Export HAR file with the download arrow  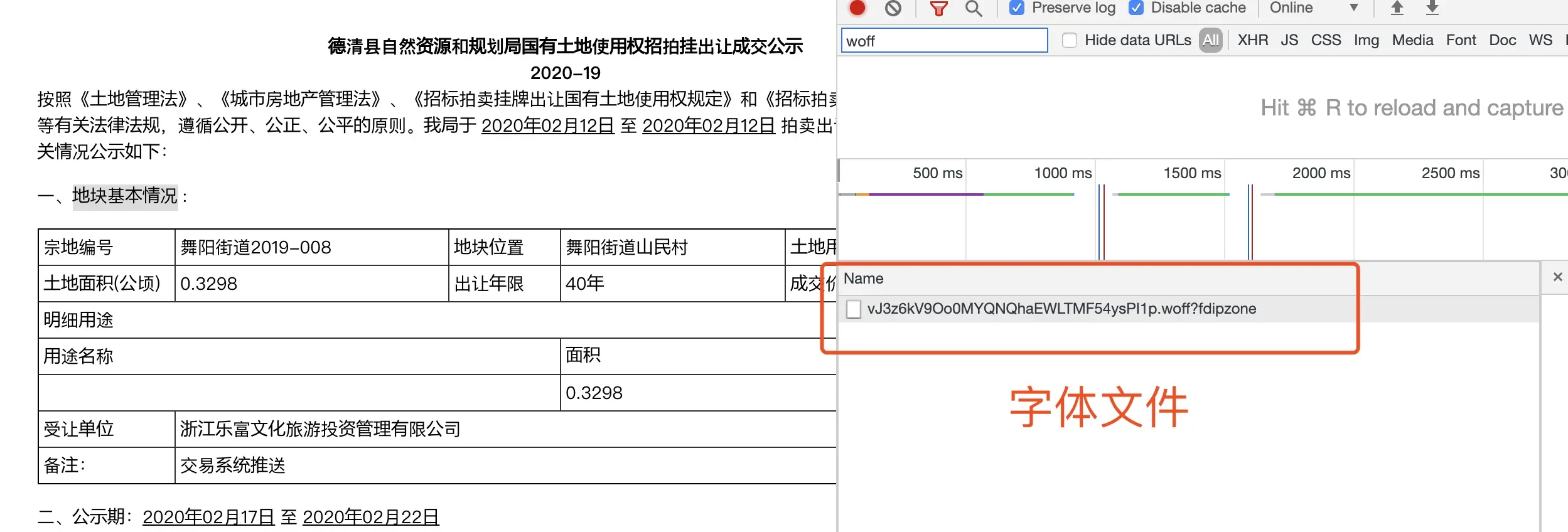(1432, 8)
